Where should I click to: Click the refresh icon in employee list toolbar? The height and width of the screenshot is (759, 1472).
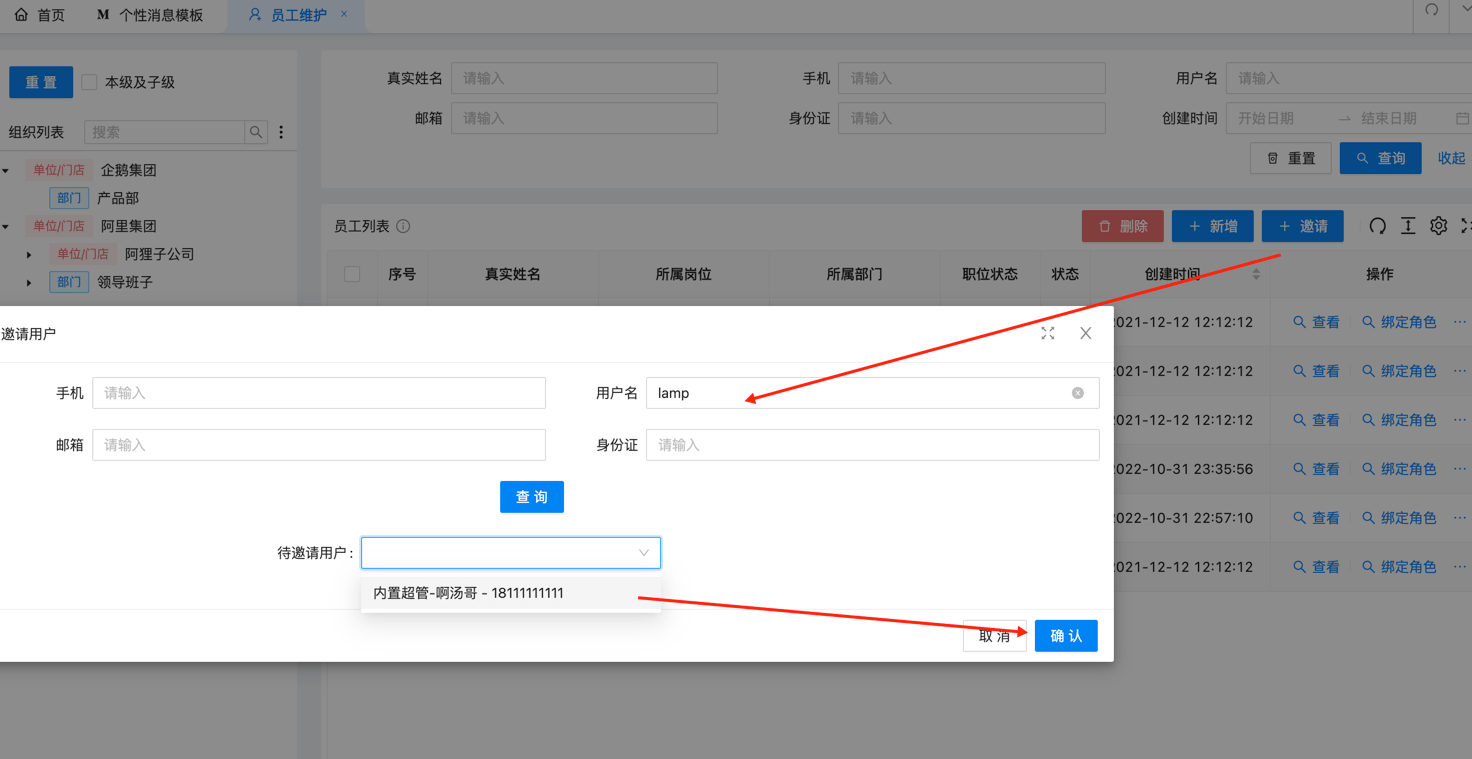[x=1377, y=226]
